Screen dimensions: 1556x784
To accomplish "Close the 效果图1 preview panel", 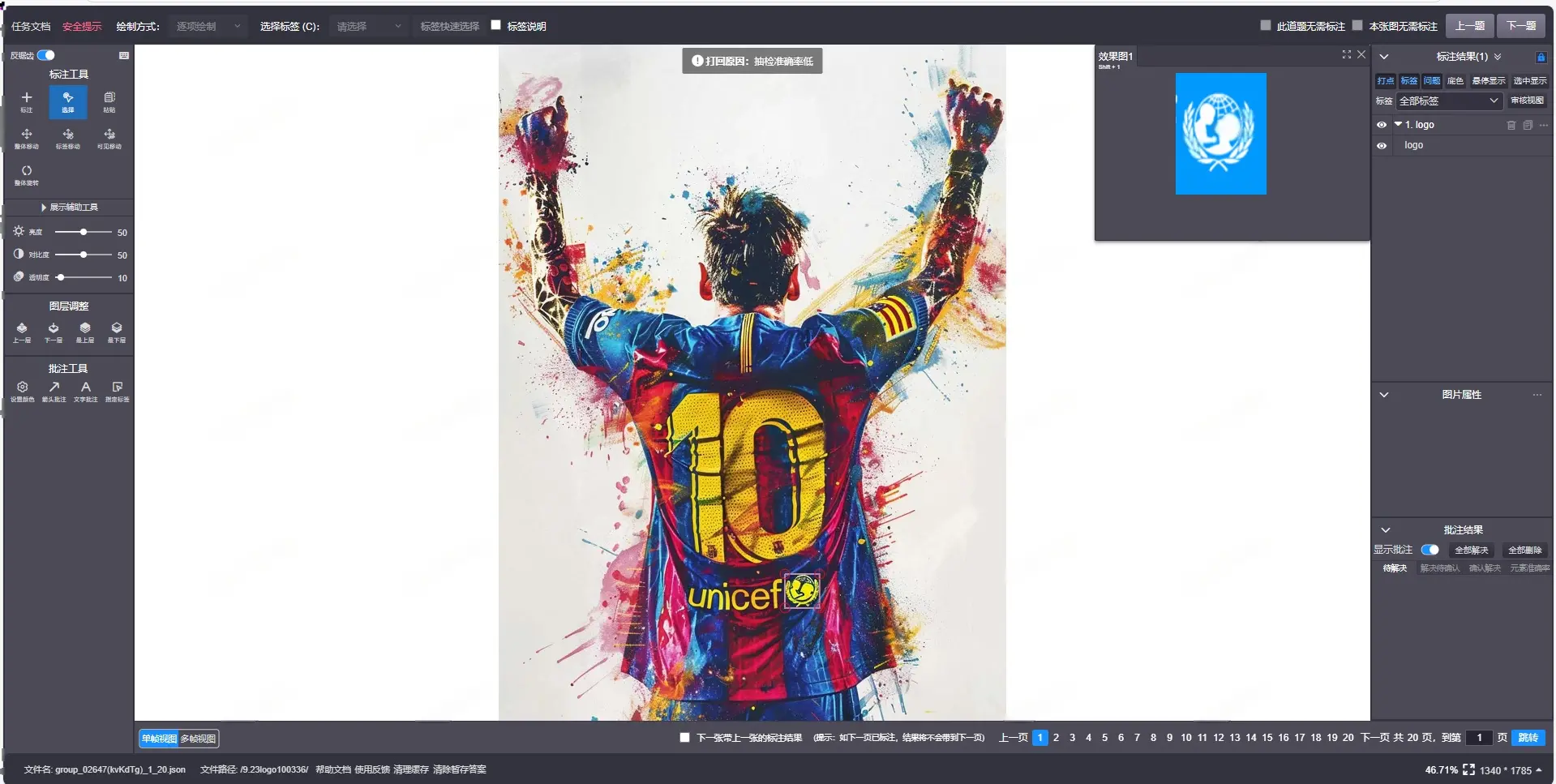I will (1361, 54).
